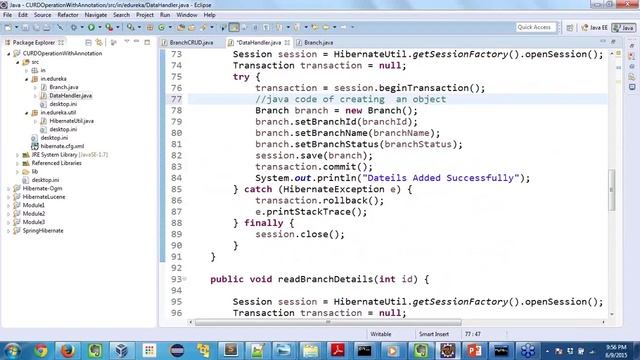The image size is (640, 360).
Task: Click Collapse All in Package Explorer
Action: coord(88,42)
